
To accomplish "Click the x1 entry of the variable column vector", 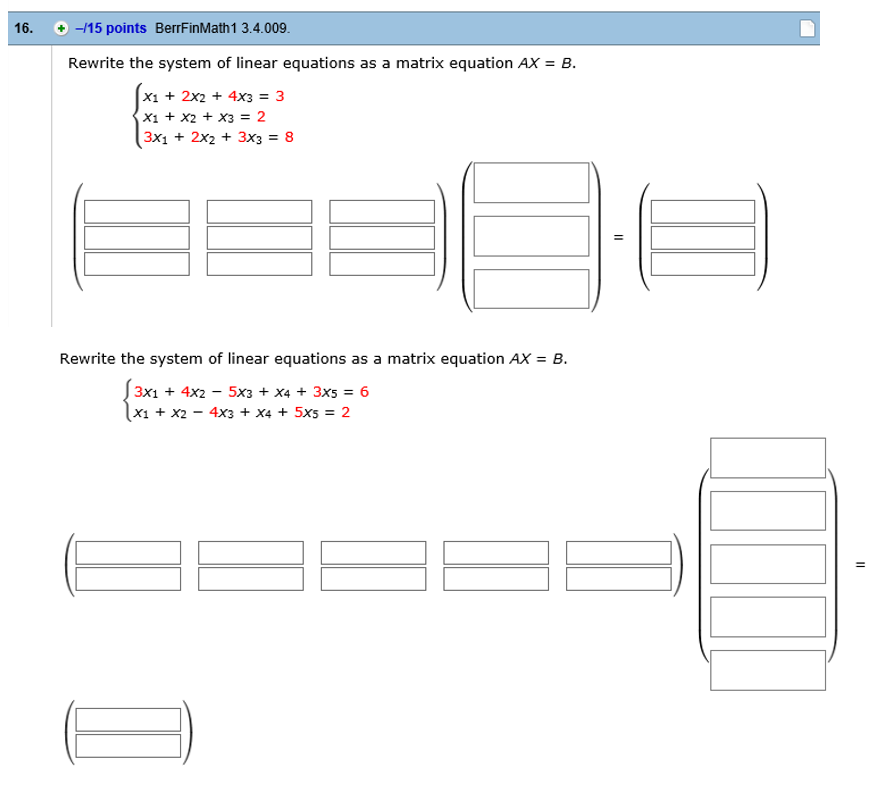I will click(x=531, y=184).
